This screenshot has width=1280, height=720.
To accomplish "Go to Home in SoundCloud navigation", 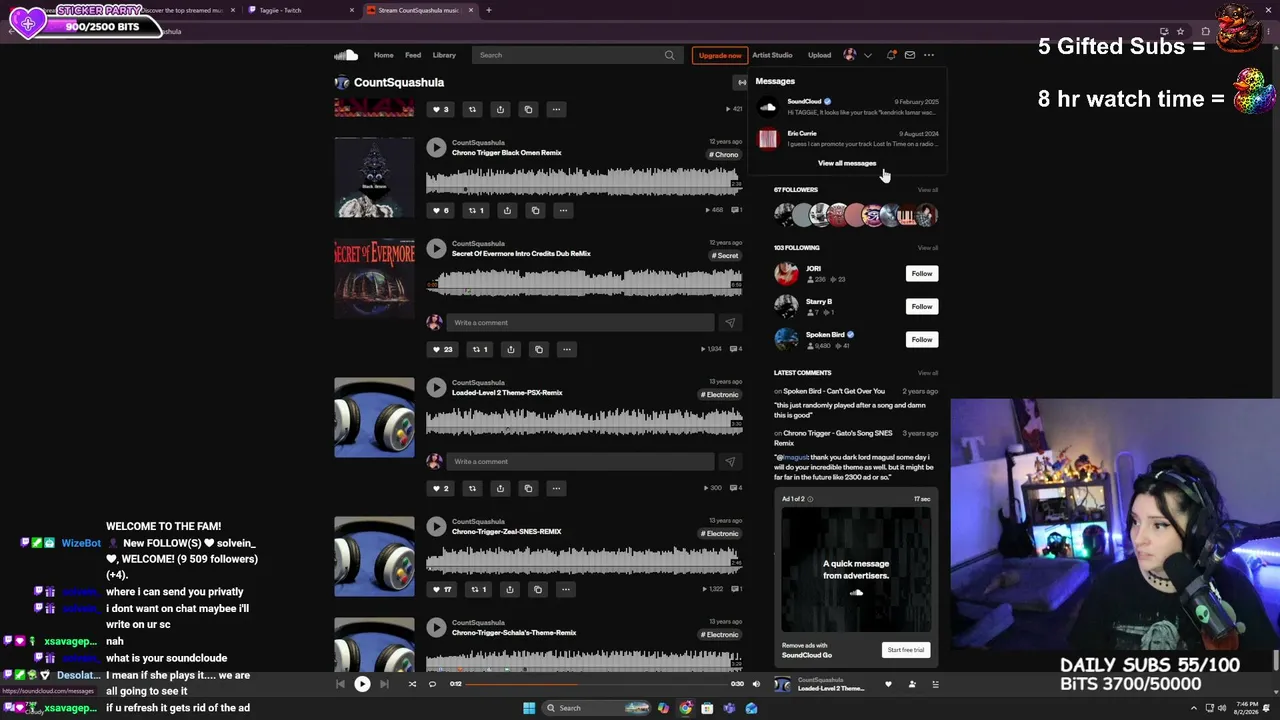I will click(x=384, y=55).
